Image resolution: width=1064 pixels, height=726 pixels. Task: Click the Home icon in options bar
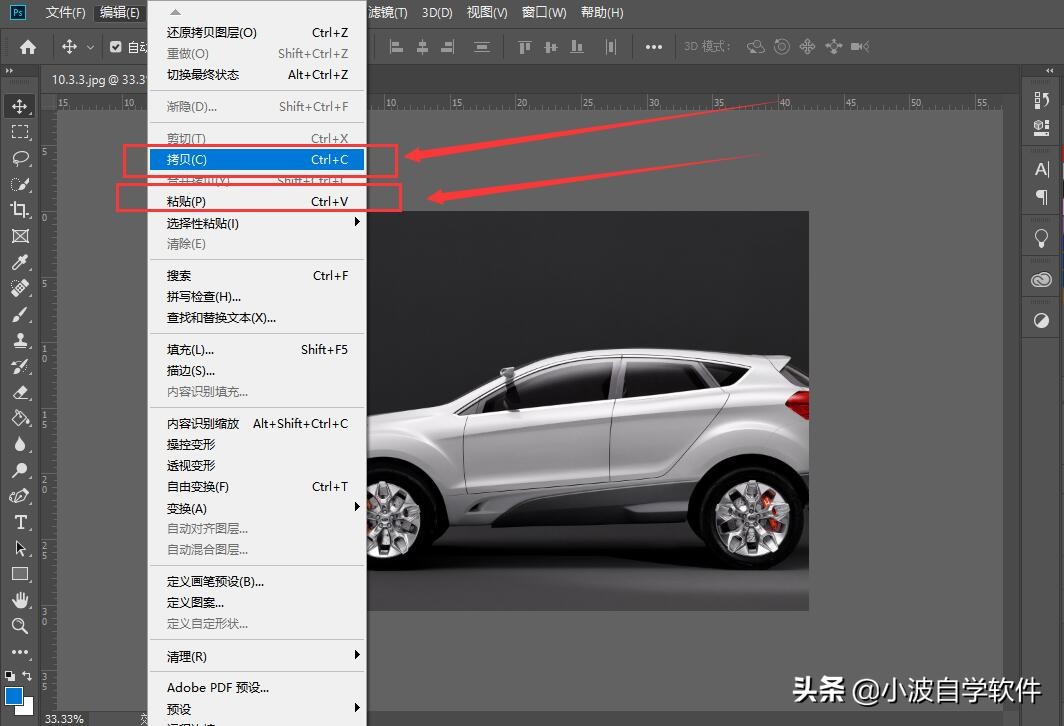click(x=28, y=47)
